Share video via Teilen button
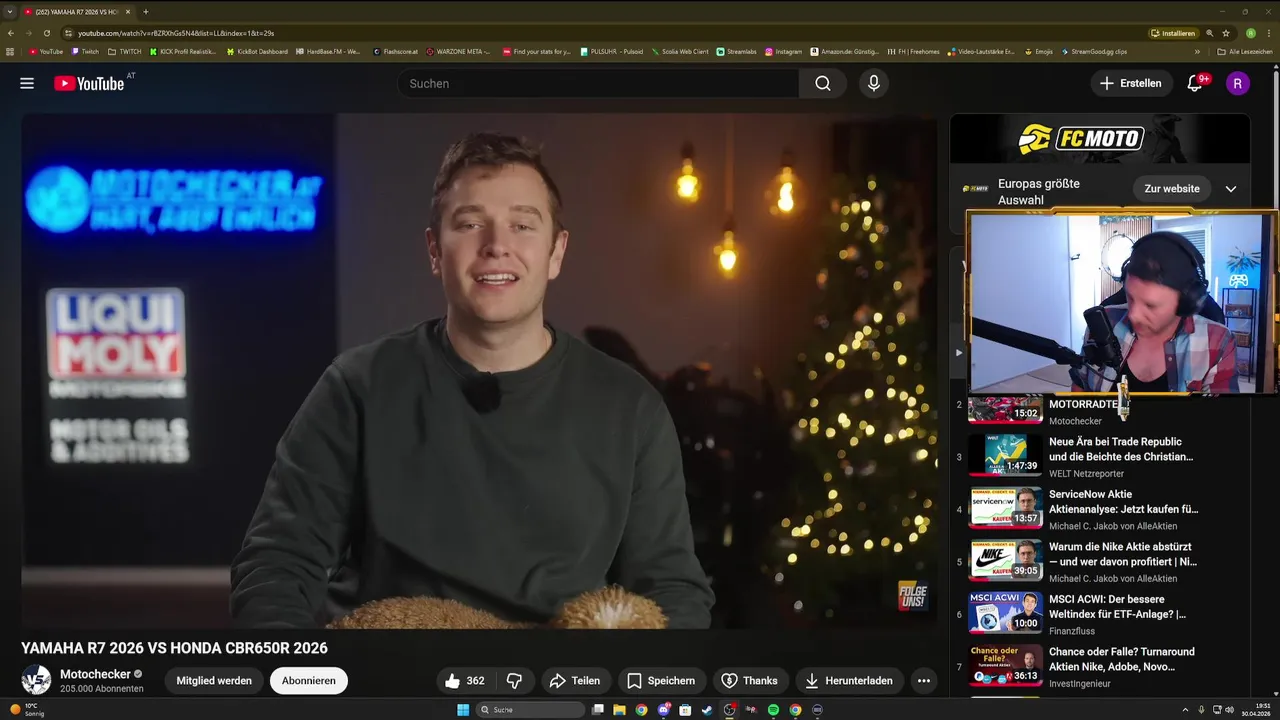 coord(575,681)
